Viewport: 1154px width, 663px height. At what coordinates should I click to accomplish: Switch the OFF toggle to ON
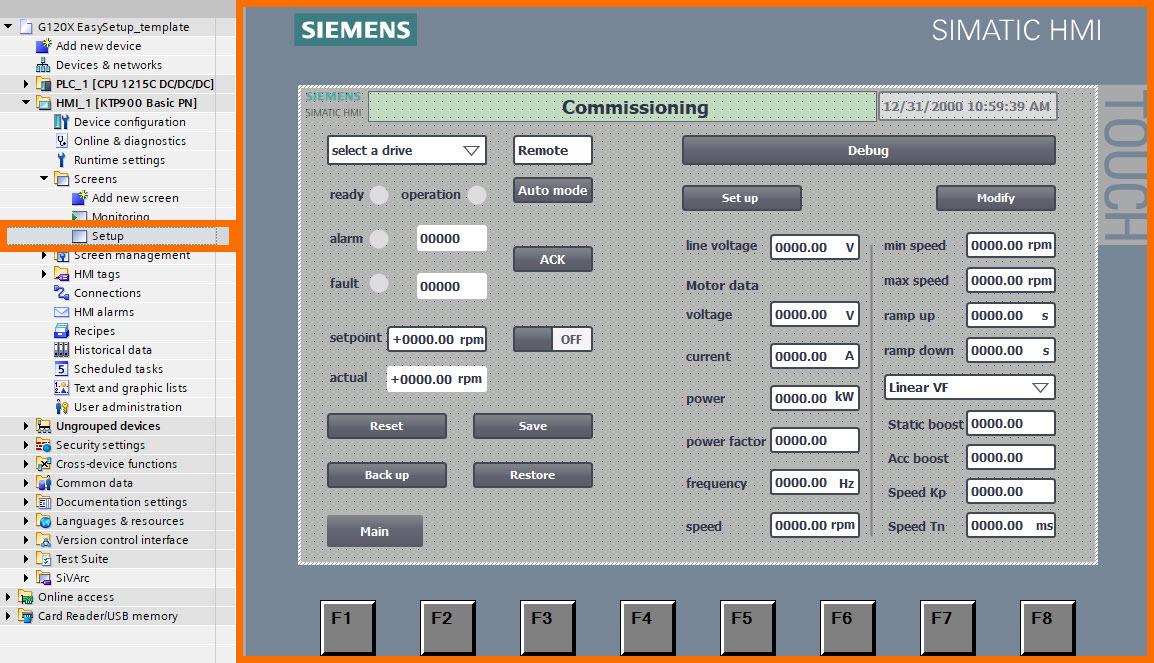553,338
